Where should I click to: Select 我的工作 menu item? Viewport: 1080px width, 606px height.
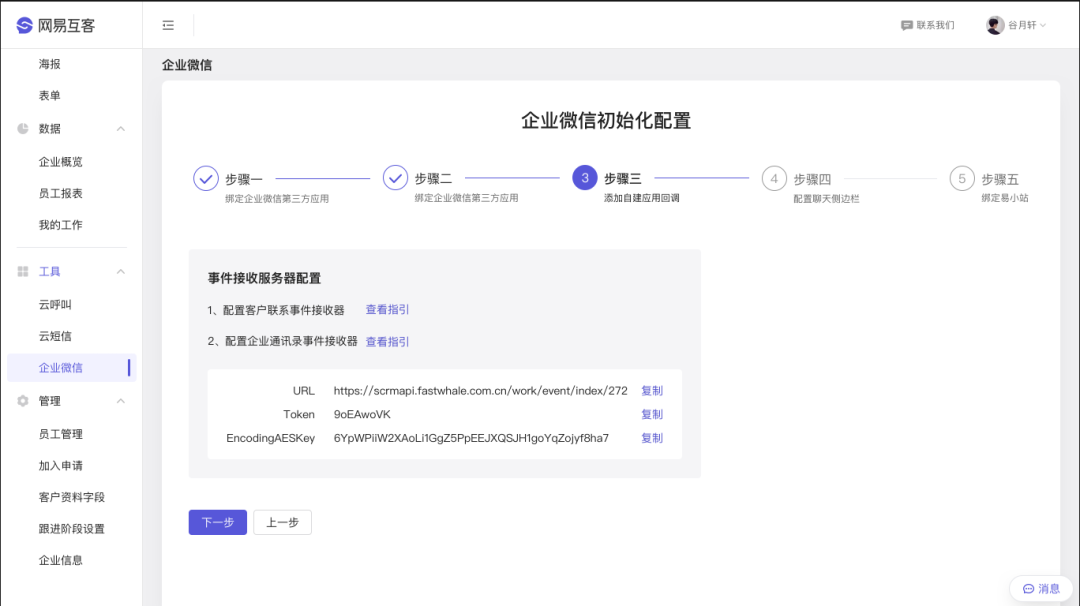(61, 225)
